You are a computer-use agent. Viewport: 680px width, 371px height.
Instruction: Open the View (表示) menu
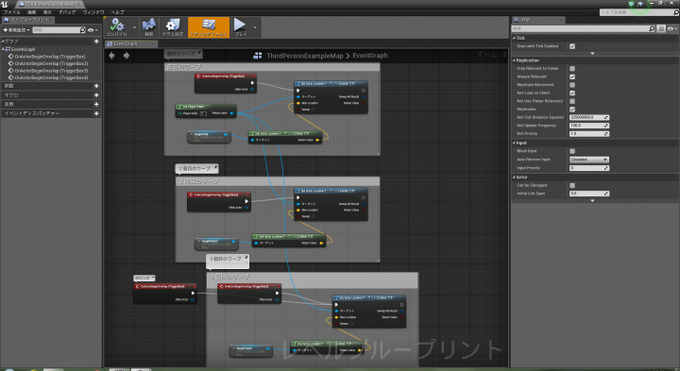click(x=47, y=12)
